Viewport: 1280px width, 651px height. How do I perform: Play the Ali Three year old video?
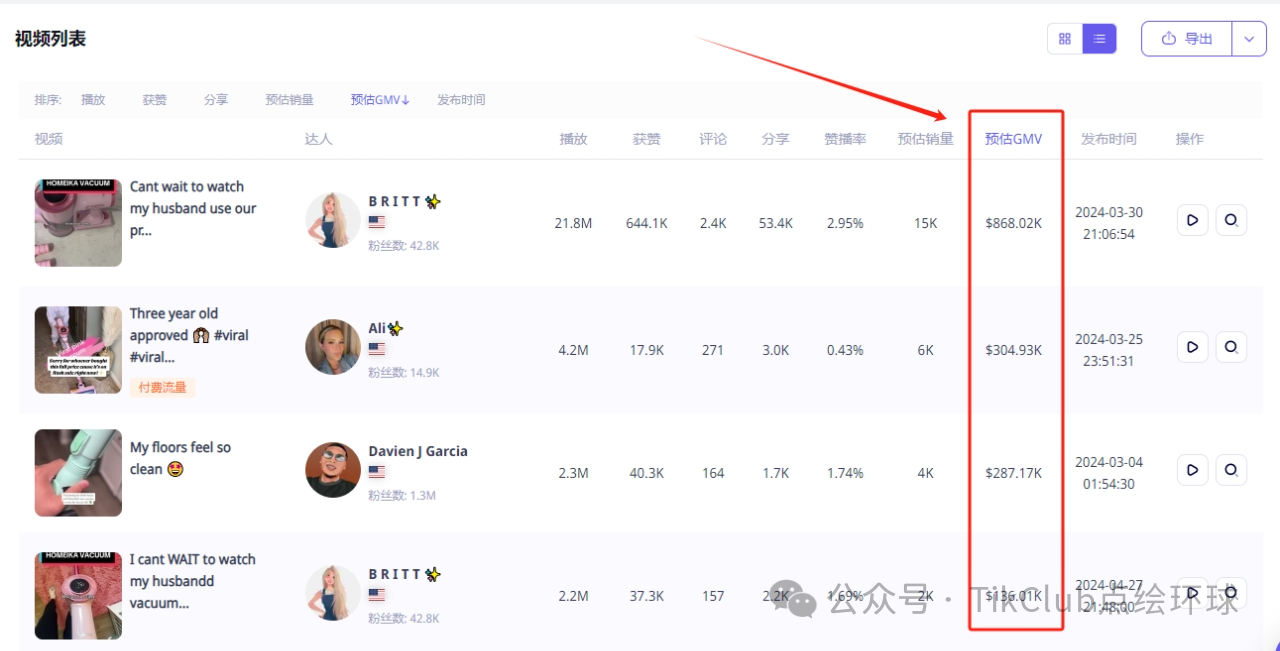pos(1192,347)
